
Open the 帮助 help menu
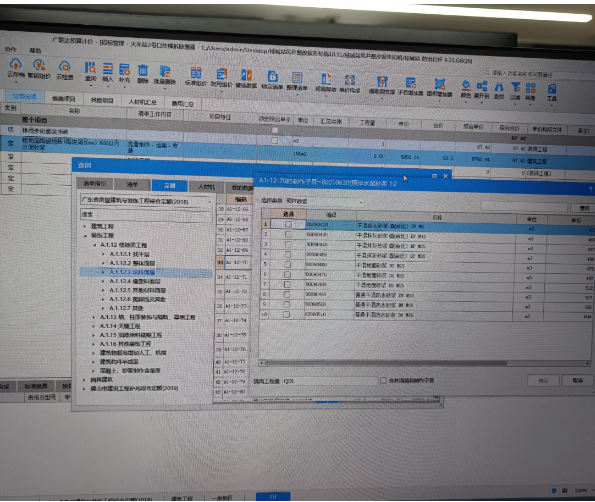tap(35, 50)
